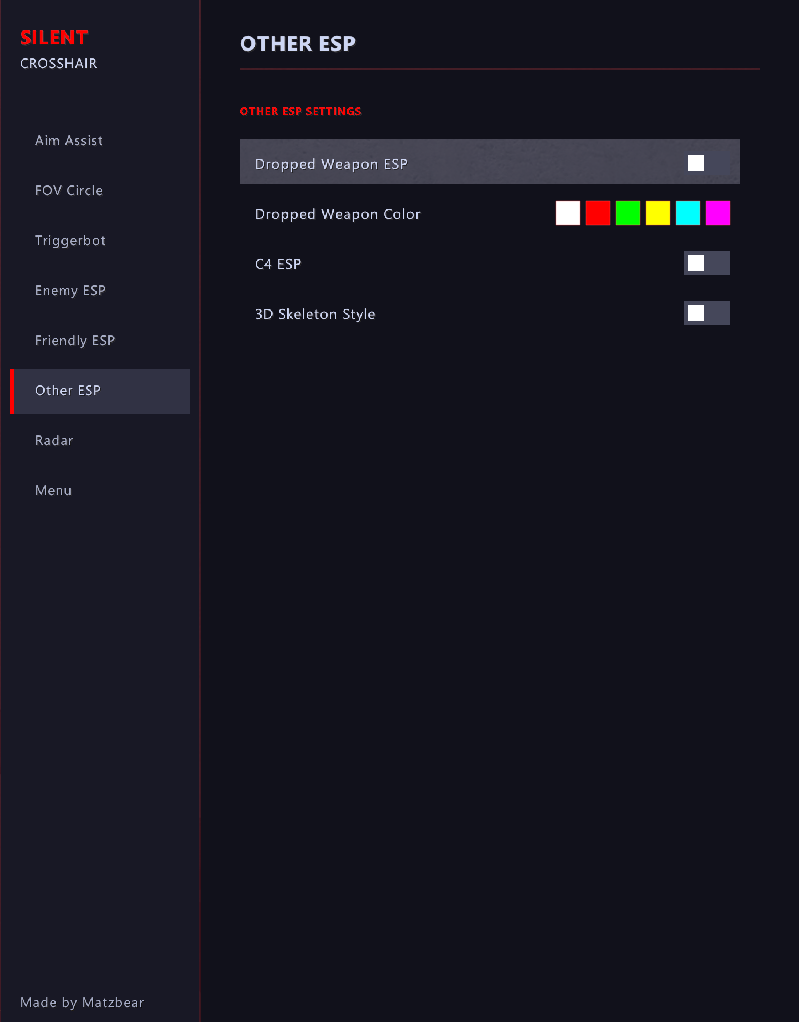Set Dropped Weapon Color to red
The width and height of the screenshot is (799, 1022).
tap(598, 213)
